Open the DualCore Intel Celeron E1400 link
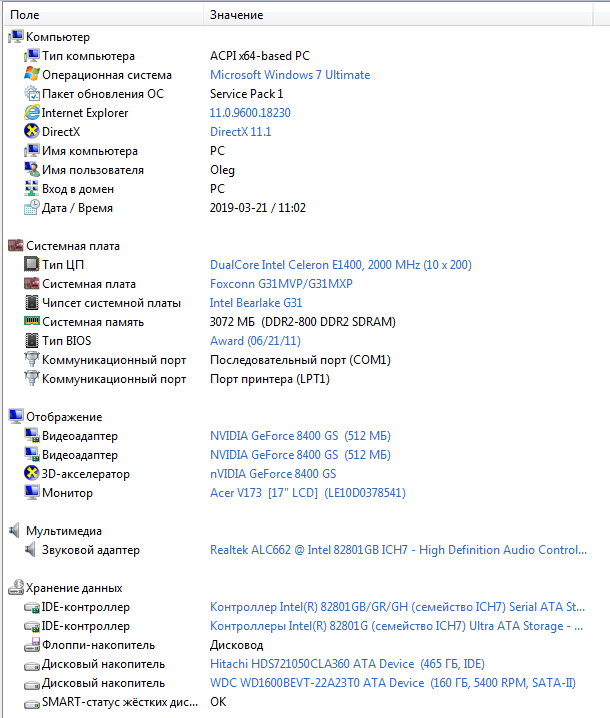 click(x=341, y=265)
